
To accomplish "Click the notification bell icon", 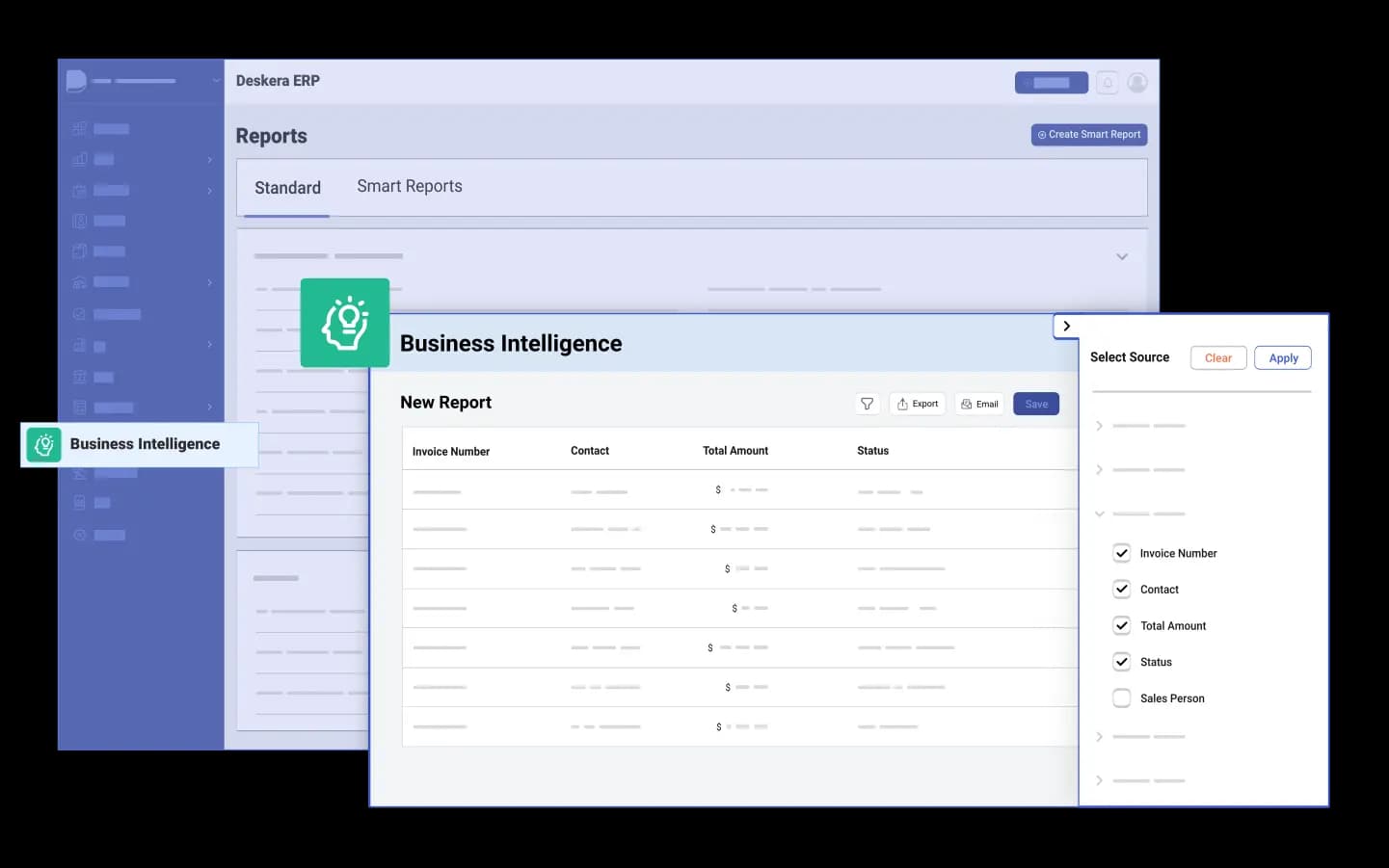I will [1108, 83].
